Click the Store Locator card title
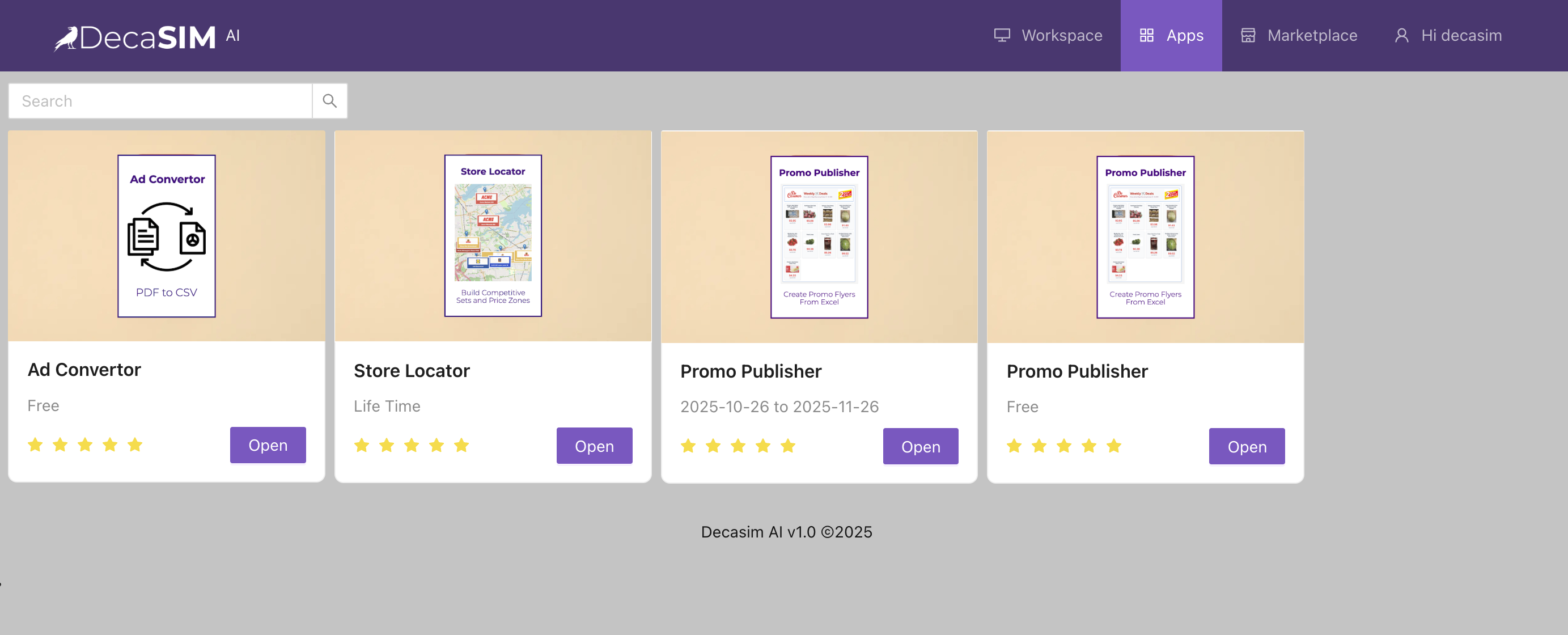The width and height of the screenshot is (1568, 635). tap(412, 371)
